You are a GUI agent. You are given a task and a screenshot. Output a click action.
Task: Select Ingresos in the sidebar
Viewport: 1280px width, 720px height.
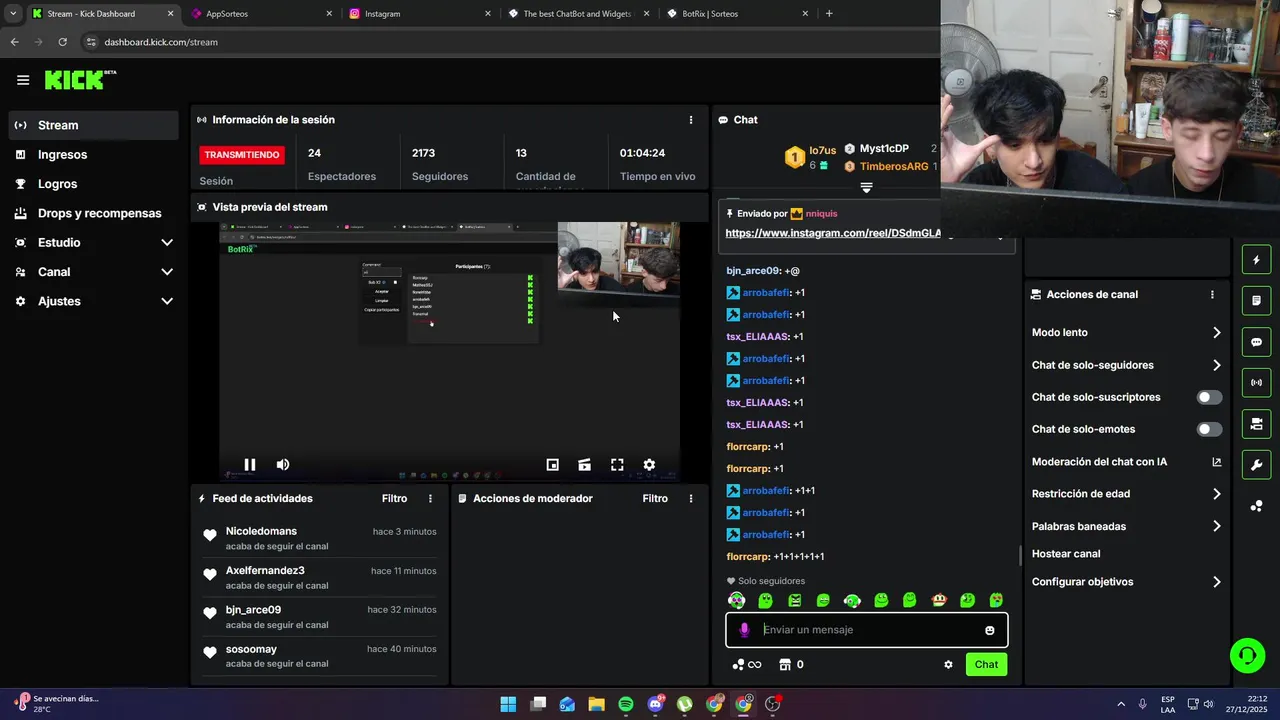point(92,155)
